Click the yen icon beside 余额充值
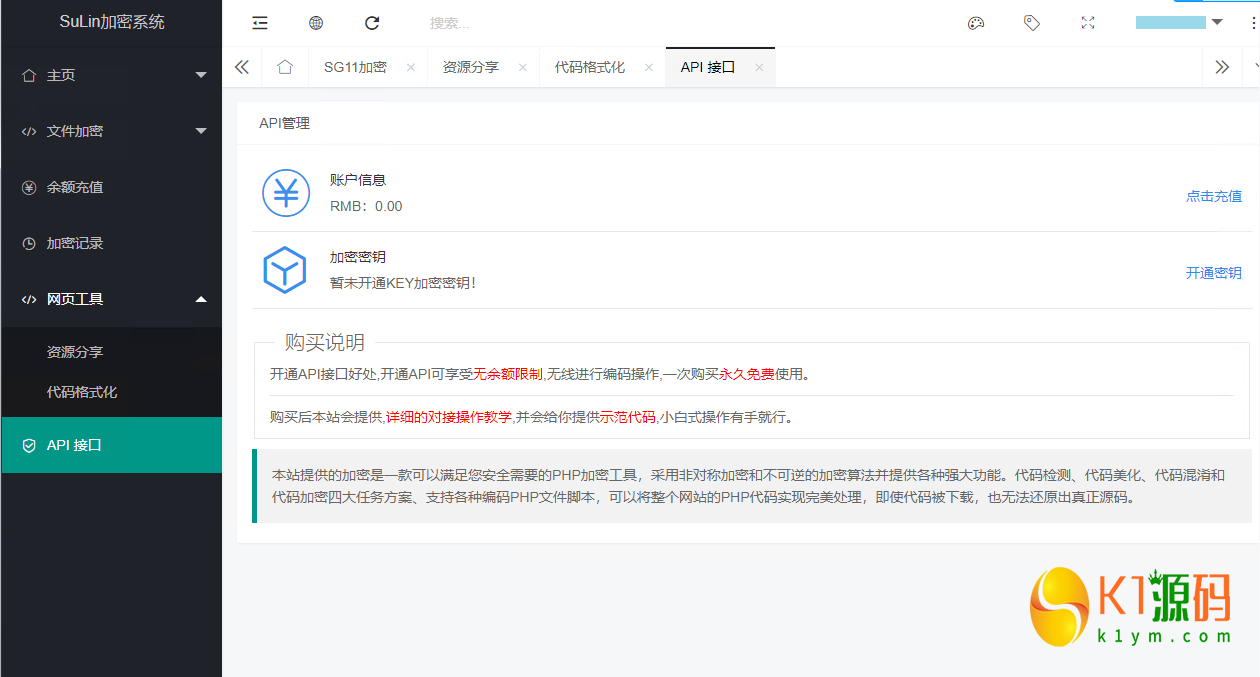 28,187
